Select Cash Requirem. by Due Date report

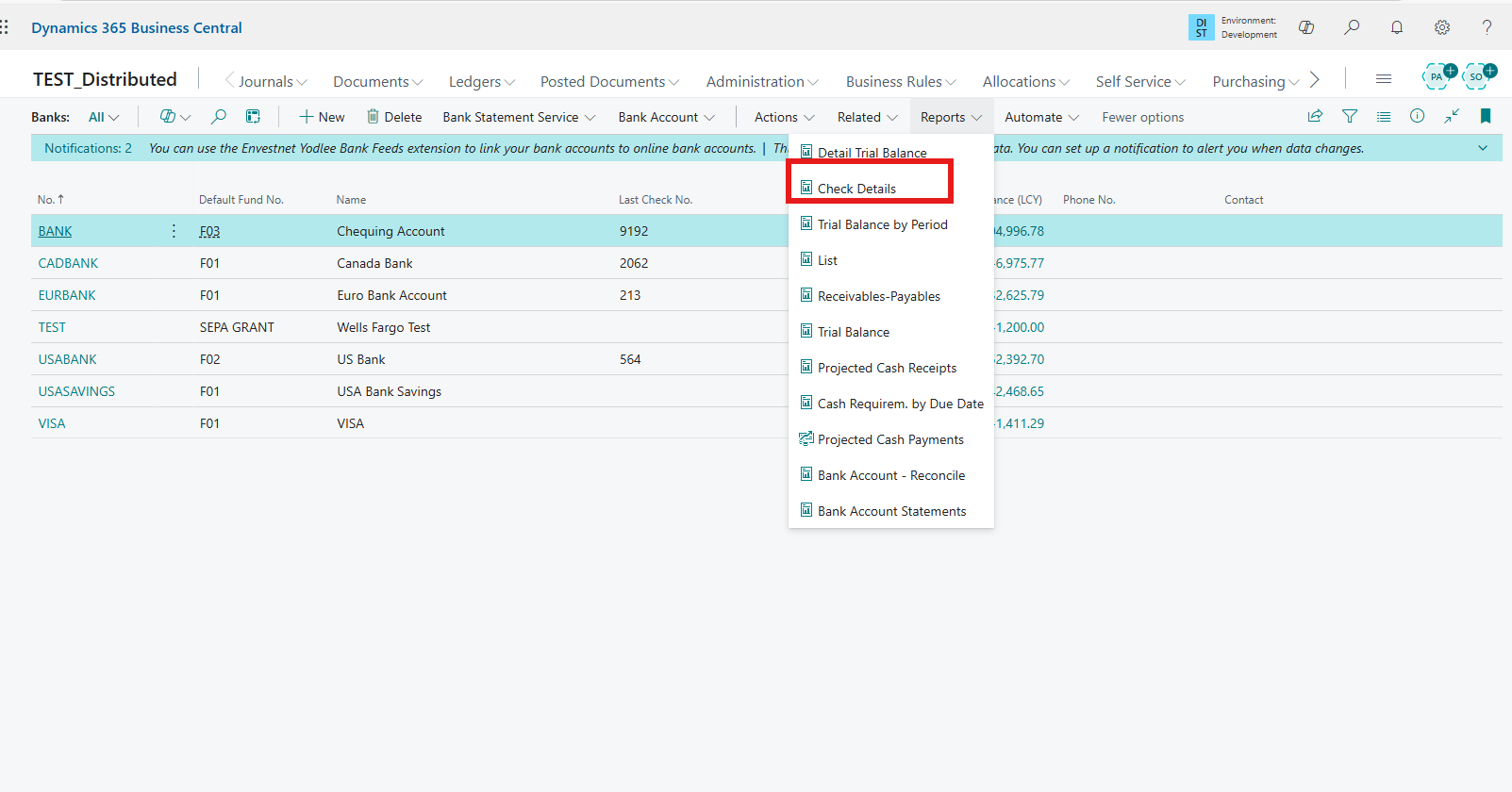(x=890, y=404)
